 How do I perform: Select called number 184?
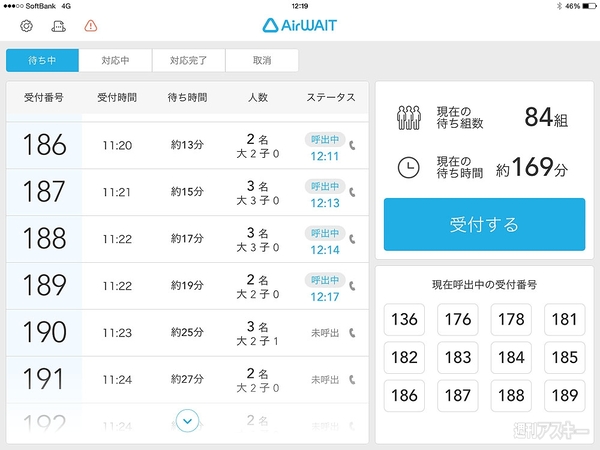point(511,357)
